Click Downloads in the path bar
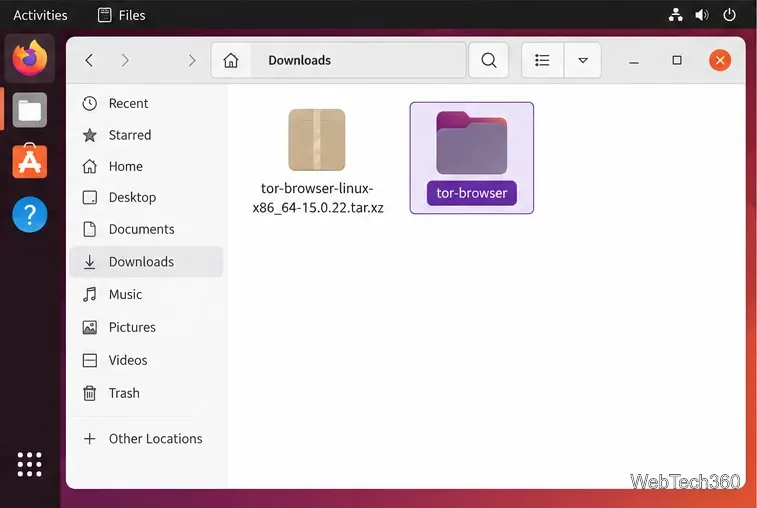 299,60
